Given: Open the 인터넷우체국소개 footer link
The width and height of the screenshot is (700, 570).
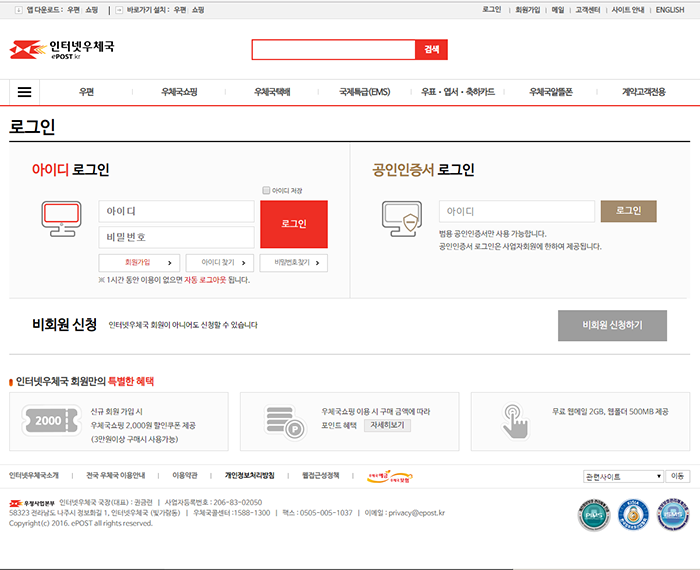Looking at the screenshot, I should (x=34, y=476).
